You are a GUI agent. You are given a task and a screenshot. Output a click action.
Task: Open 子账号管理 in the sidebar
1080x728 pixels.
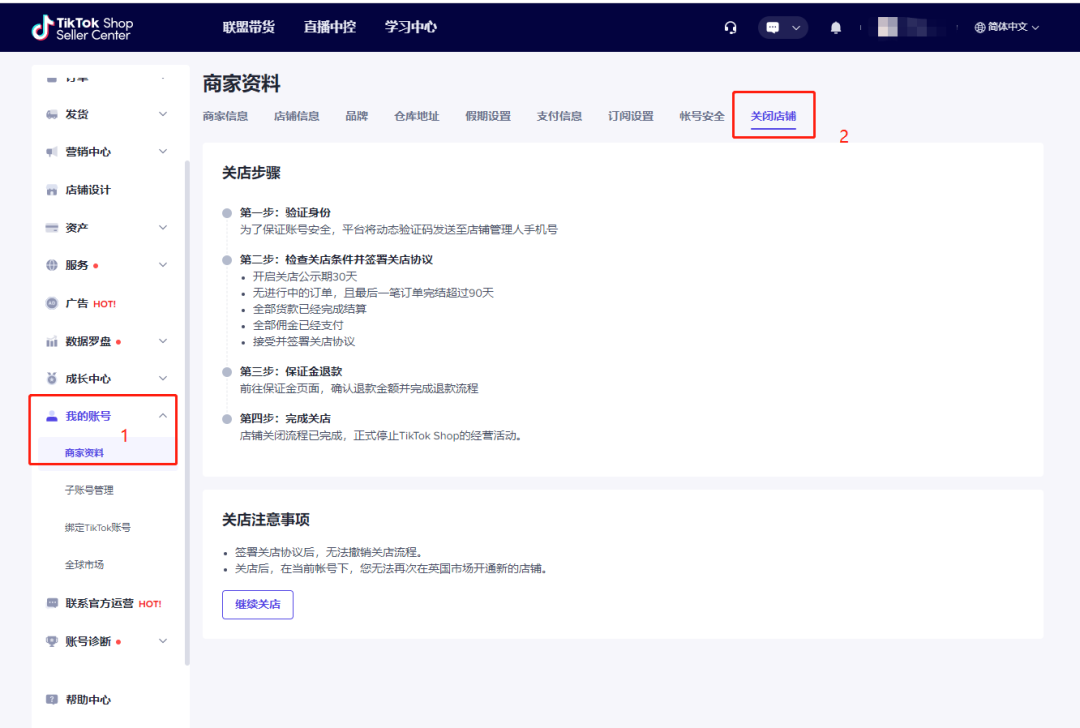[89, 490]
